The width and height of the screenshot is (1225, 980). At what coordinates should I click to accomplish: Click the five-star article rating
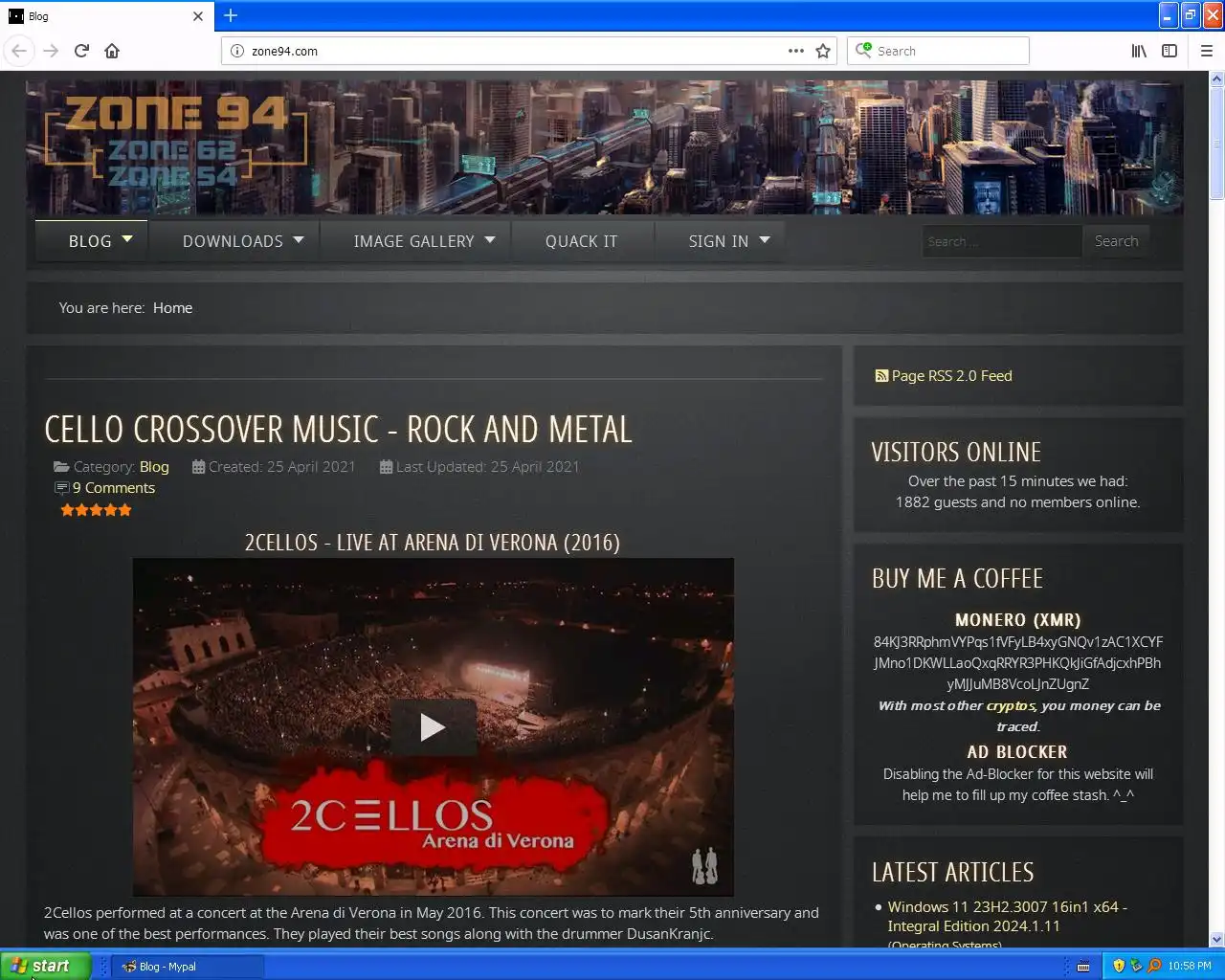click(96, 510)
